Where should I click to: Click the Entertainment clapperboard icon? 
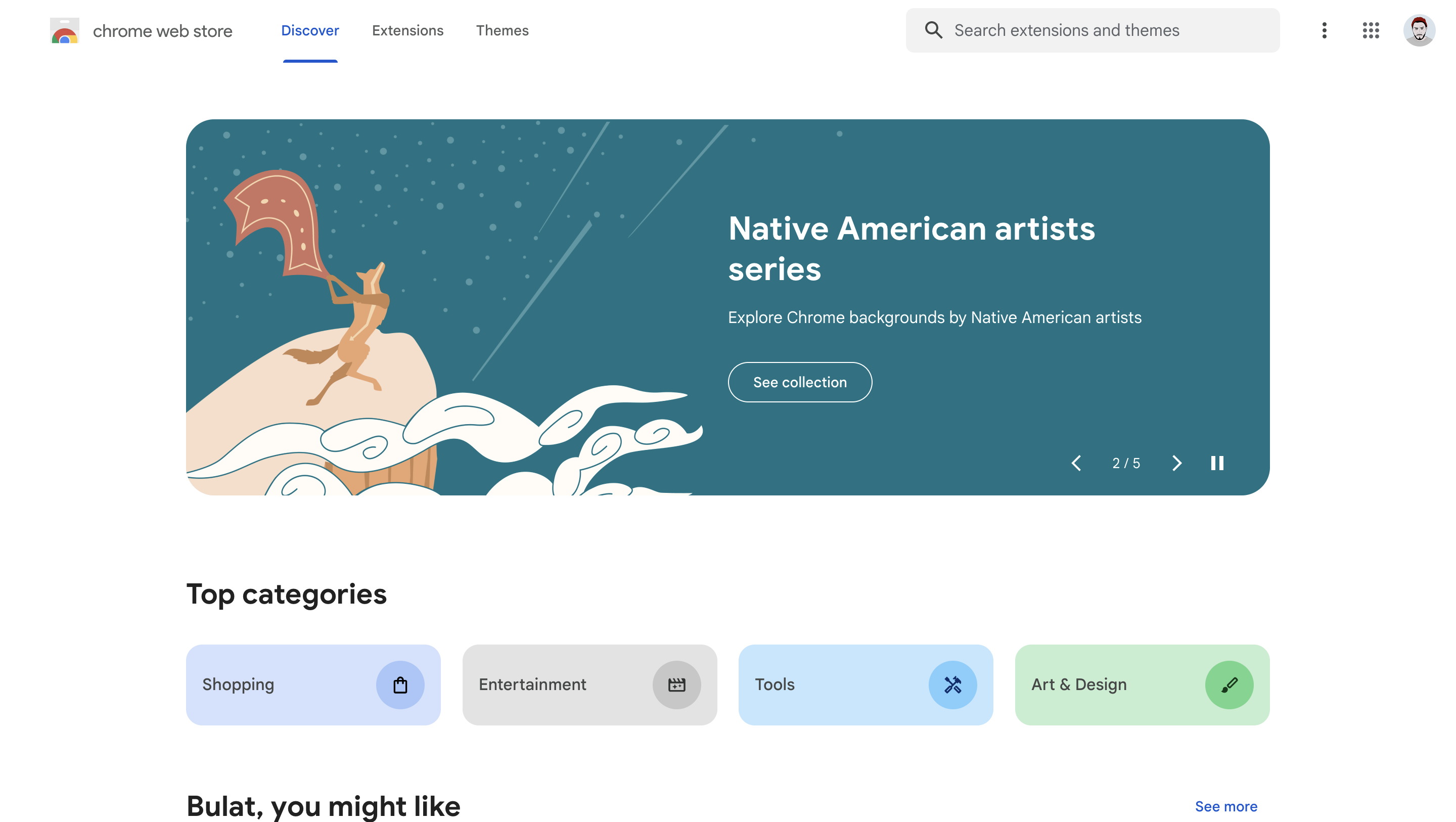pos(676,684)
